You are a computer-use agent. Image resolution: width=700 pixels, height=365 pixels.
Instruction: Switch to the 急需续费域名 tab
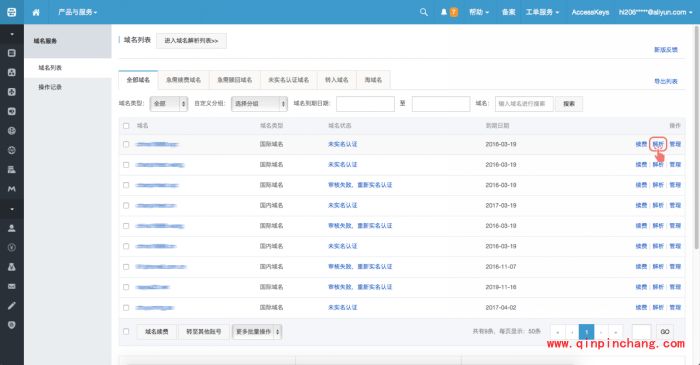[183, 80]
